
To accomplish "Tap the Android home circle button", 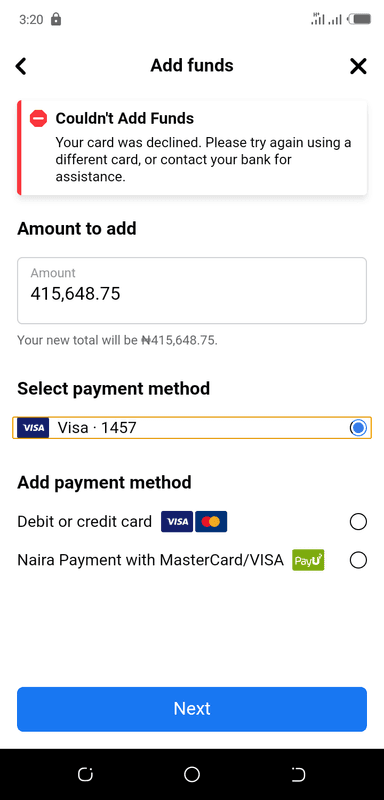I will 192,774.
